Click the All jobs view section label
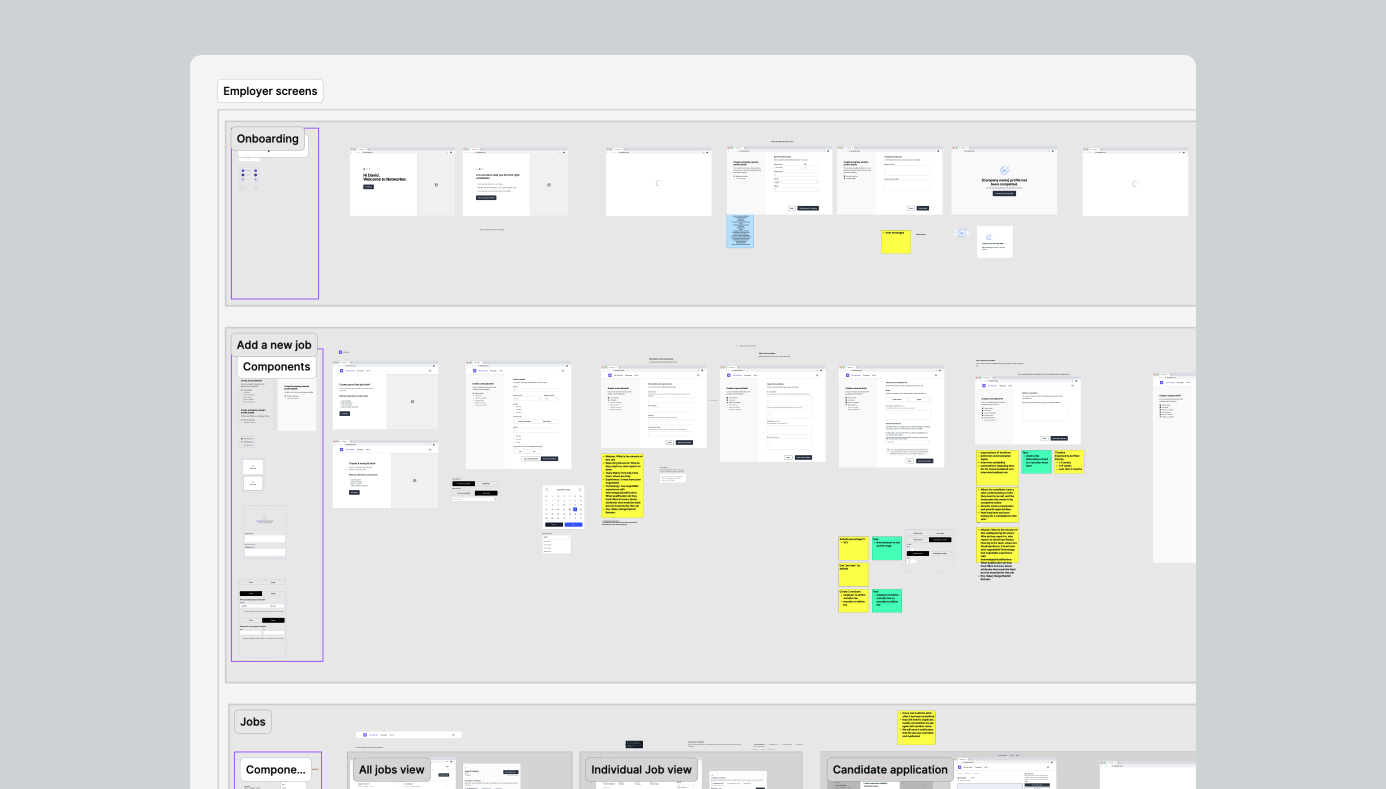This screenshot has width=1386, height=789. pyautogui.click(x=392, y=770)
